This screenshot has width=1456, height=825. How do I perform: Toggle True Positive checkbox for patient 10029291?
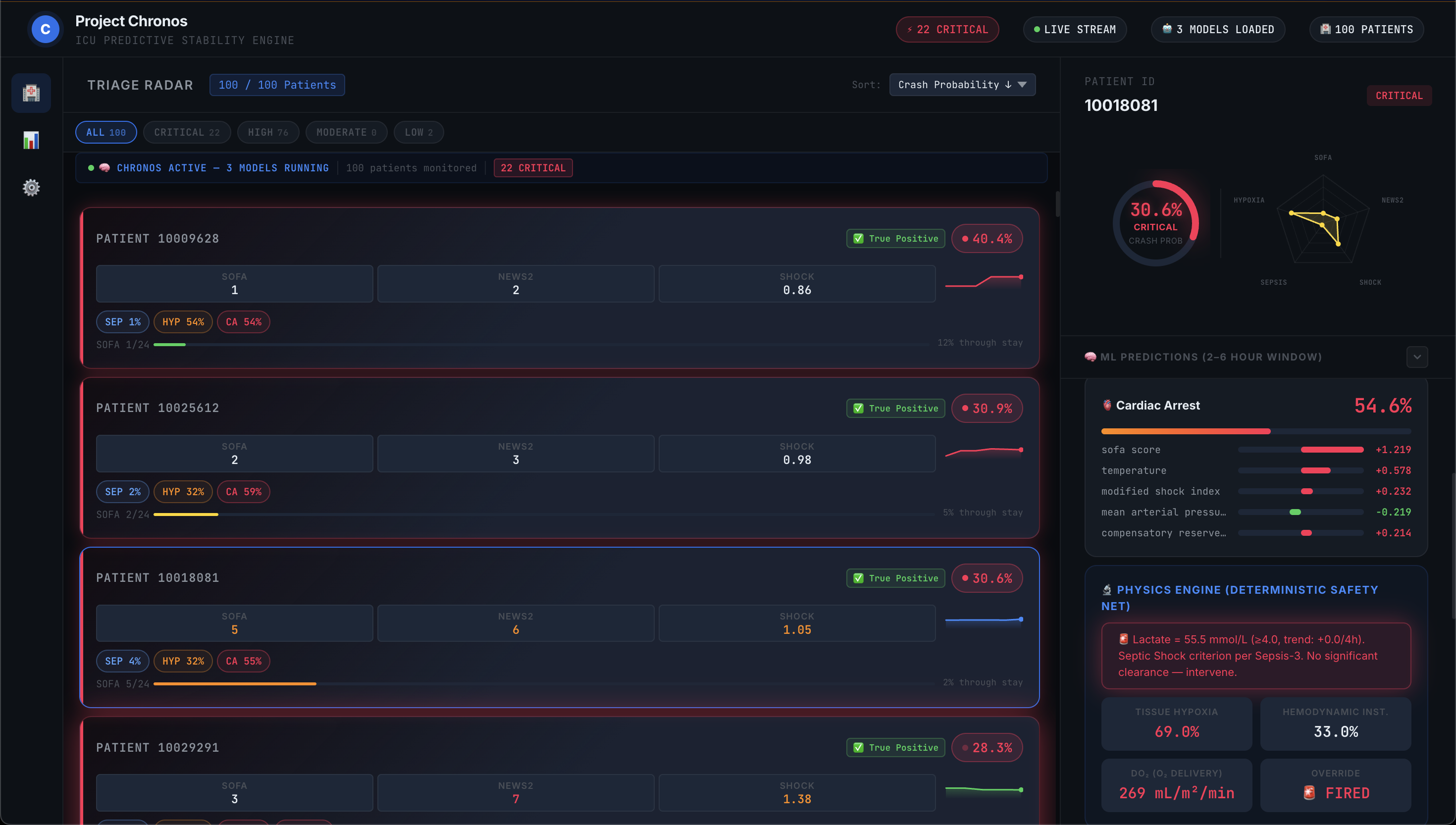tap(858, 748)
